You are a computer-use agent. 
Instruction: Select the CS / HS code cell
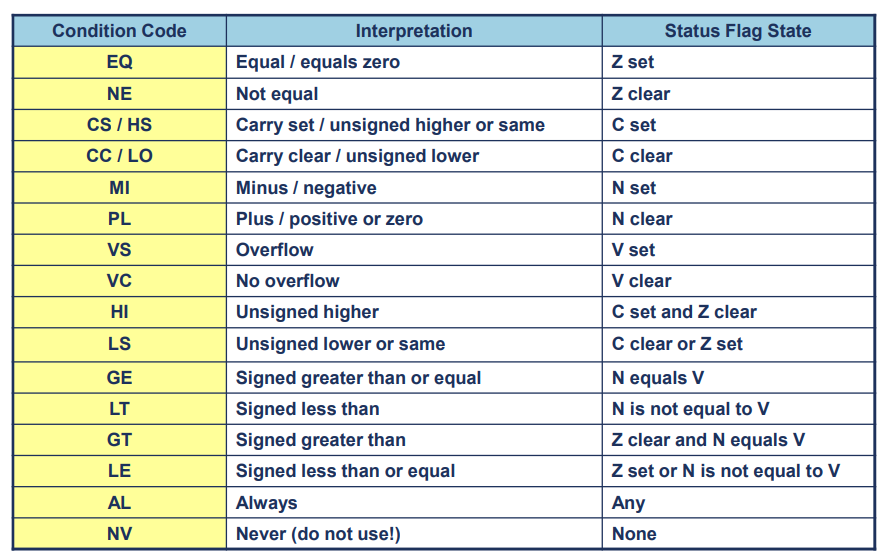pyautogui.click(x=119, y=125)
